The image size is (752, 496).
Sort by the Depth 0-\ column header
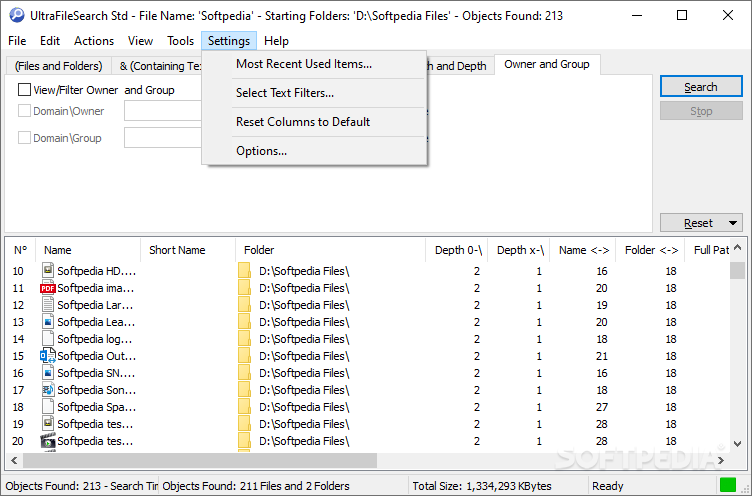pyautogui.click(x=457, y=250)
